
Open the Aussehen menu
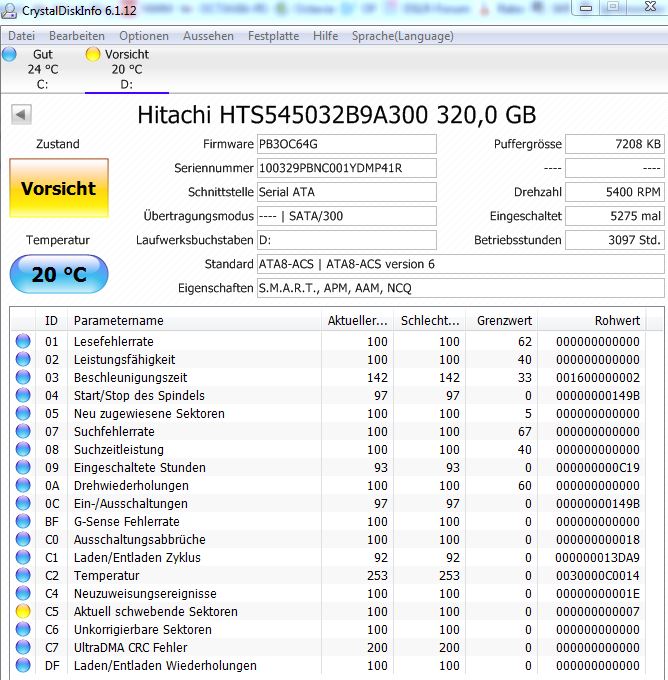coord(208,36)
